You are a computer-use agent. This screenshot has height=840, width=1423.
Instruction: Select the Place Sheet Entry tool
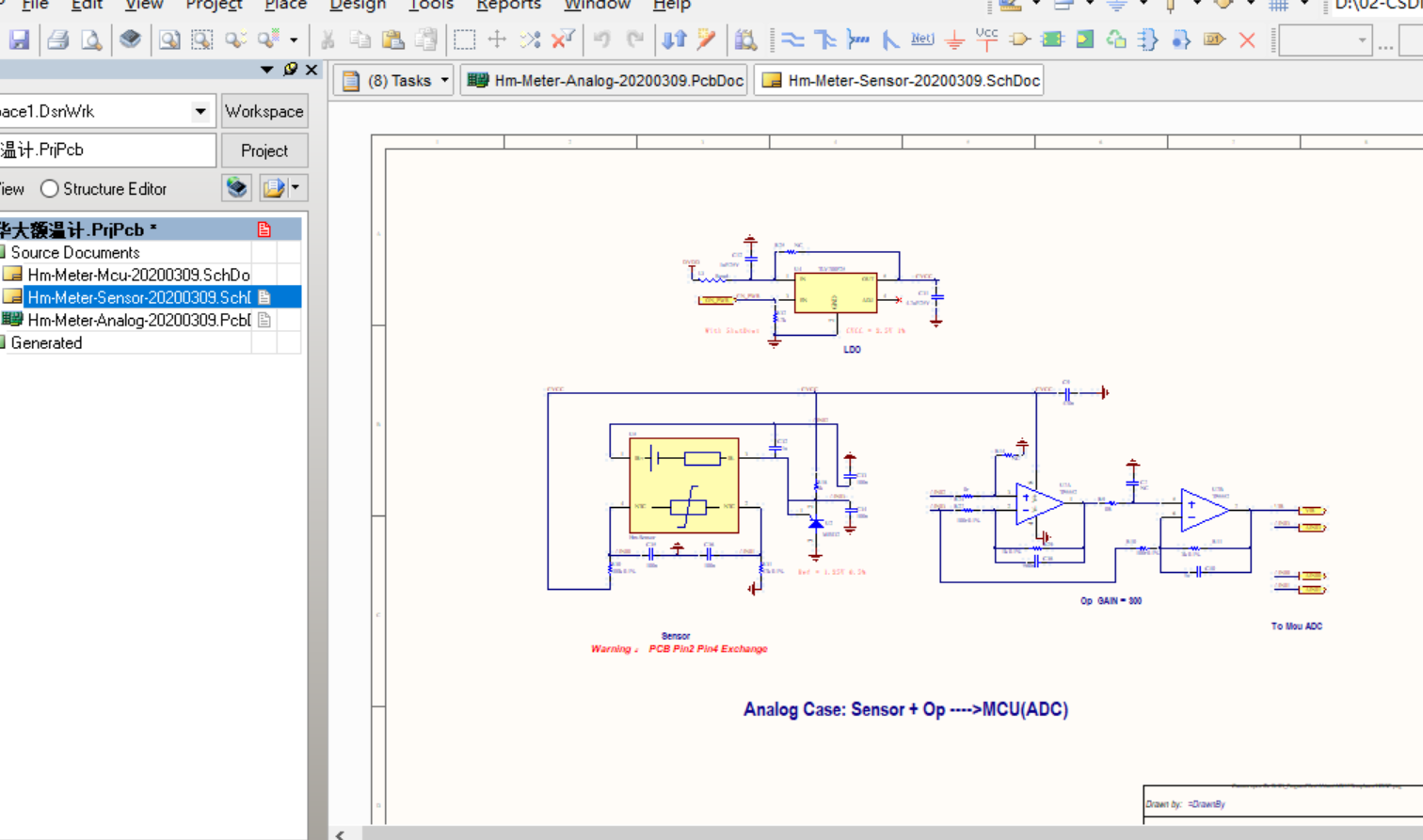coord(1084,40)
